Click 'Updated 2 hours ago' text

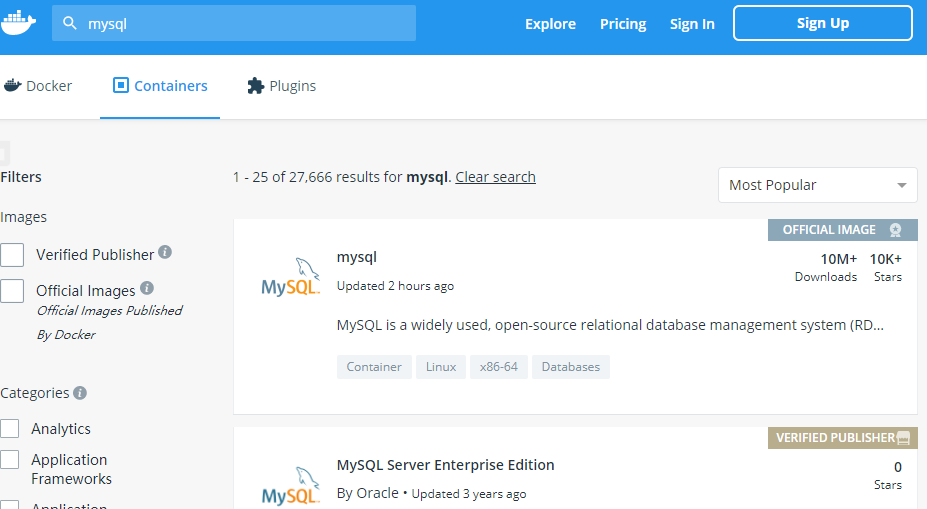pos(396,286)
